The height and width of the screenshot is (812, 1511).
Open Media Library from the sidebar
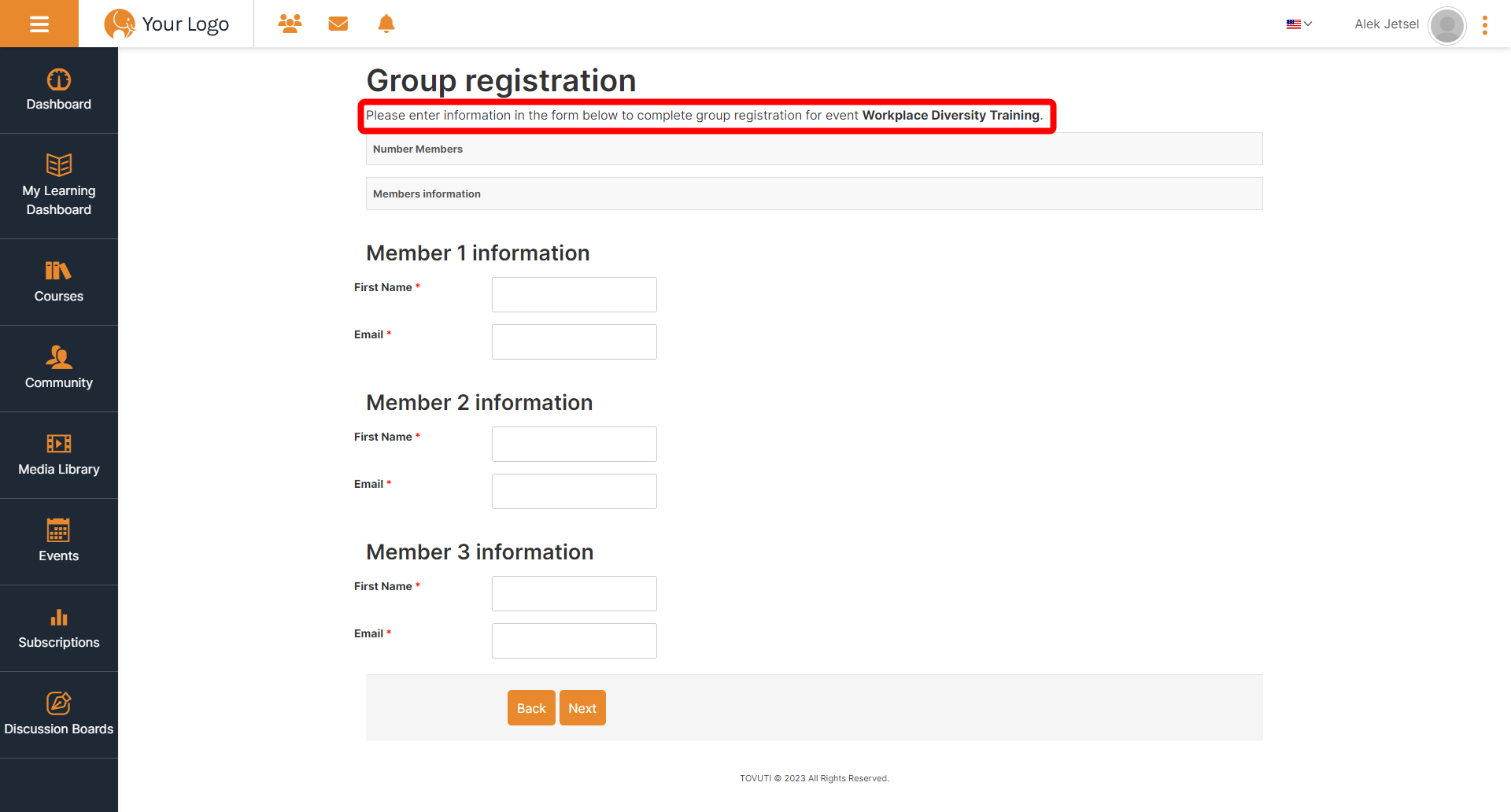point(59,456)
